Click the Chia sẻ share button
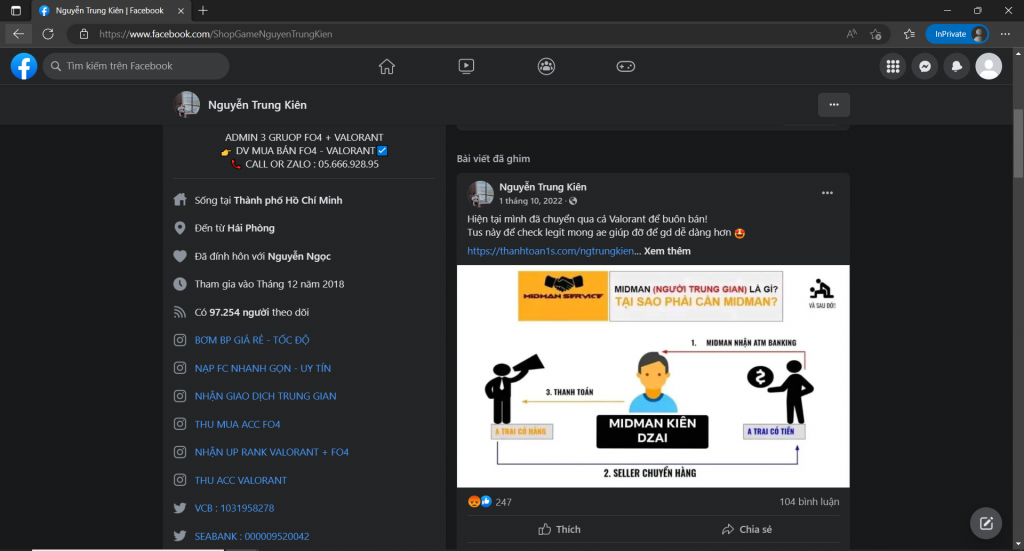Image resolution: width=1024 pixels, height=551 pixels. [746, 529]
